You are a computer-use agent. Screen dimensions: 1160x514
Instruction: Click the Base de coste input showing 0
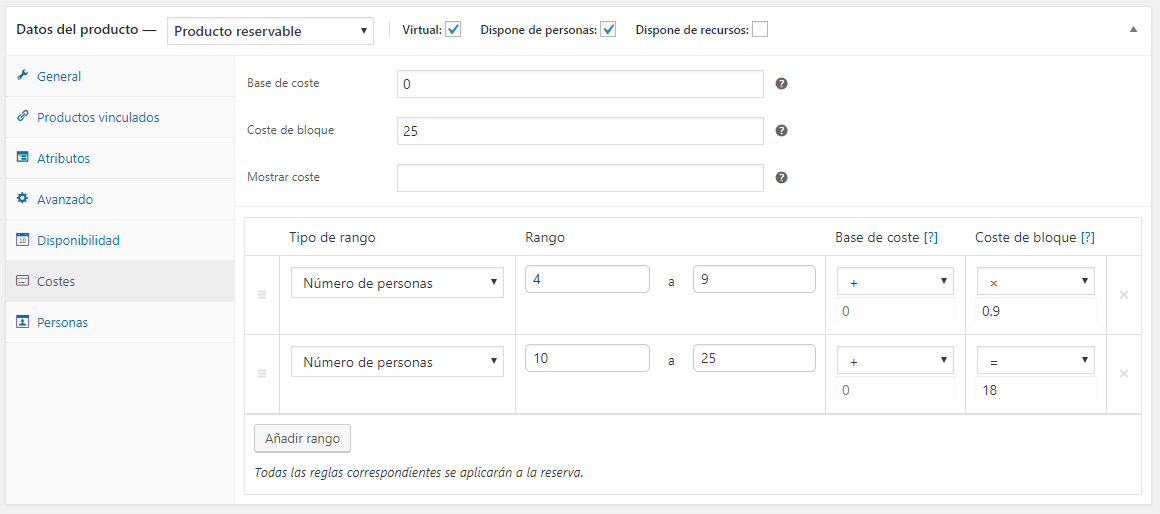click(x=580, y=84)
